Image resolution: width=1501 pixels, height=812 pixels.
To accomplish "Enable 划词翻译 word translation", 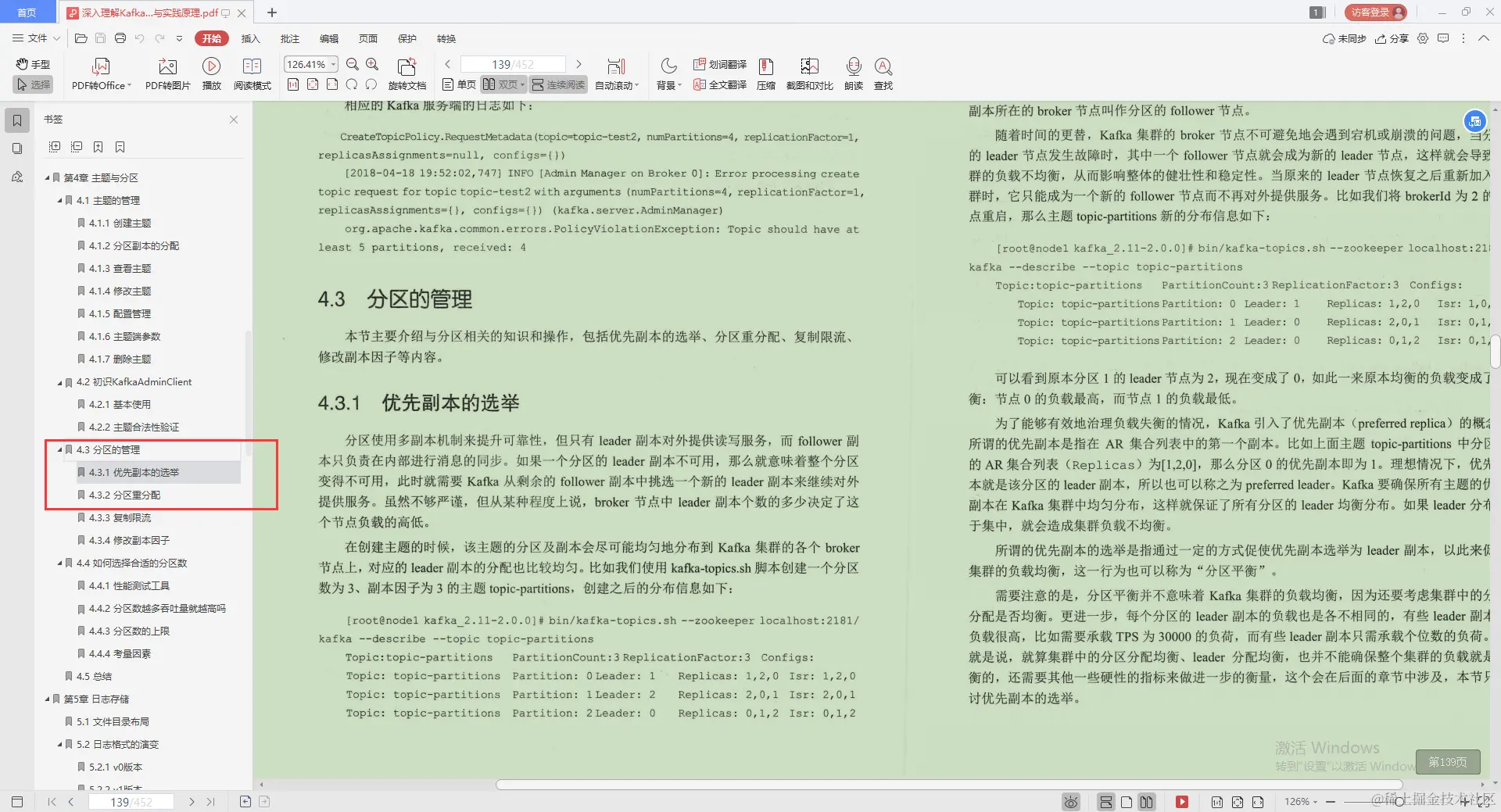I will (x=719, y=64).
